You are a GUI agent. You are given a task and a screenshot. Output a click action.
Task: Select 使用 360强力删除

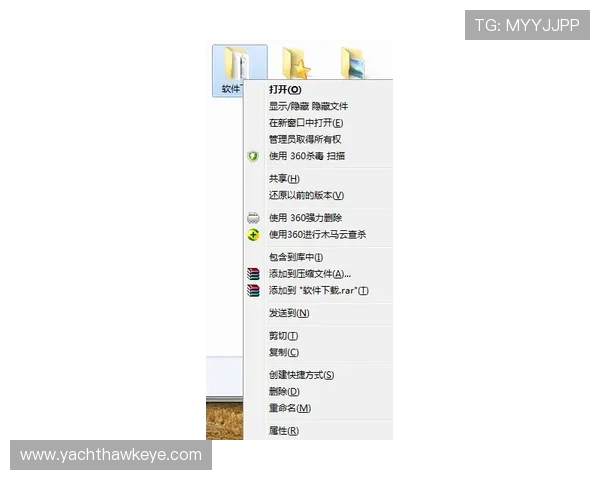[x=305, y=218]
